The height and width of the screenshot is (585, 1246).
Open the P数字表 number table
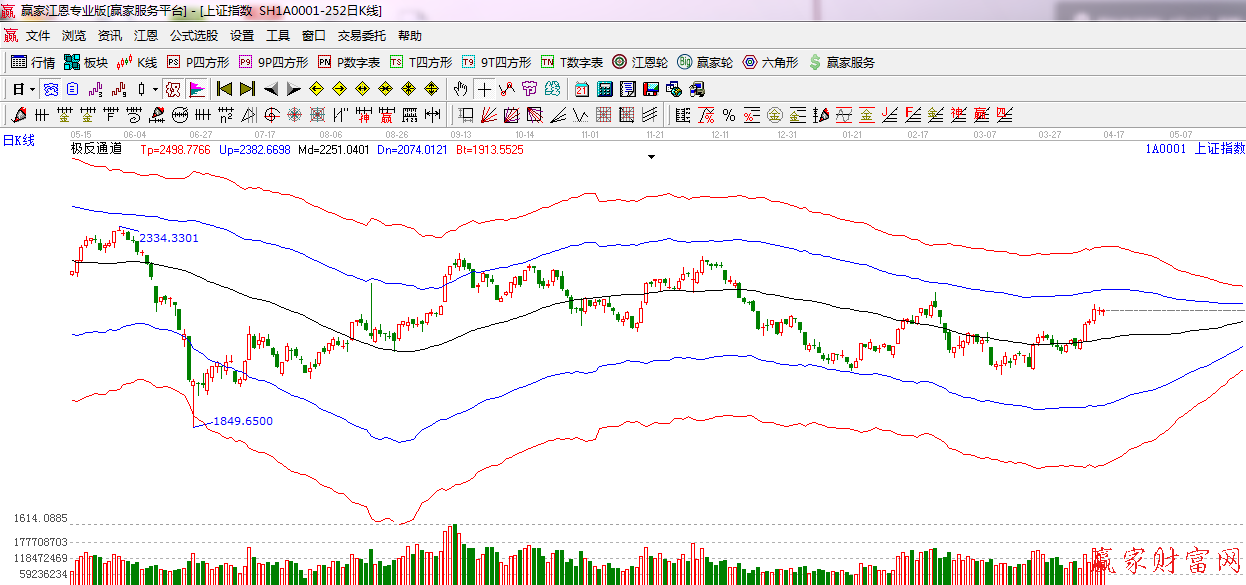[x=349, y=62]
